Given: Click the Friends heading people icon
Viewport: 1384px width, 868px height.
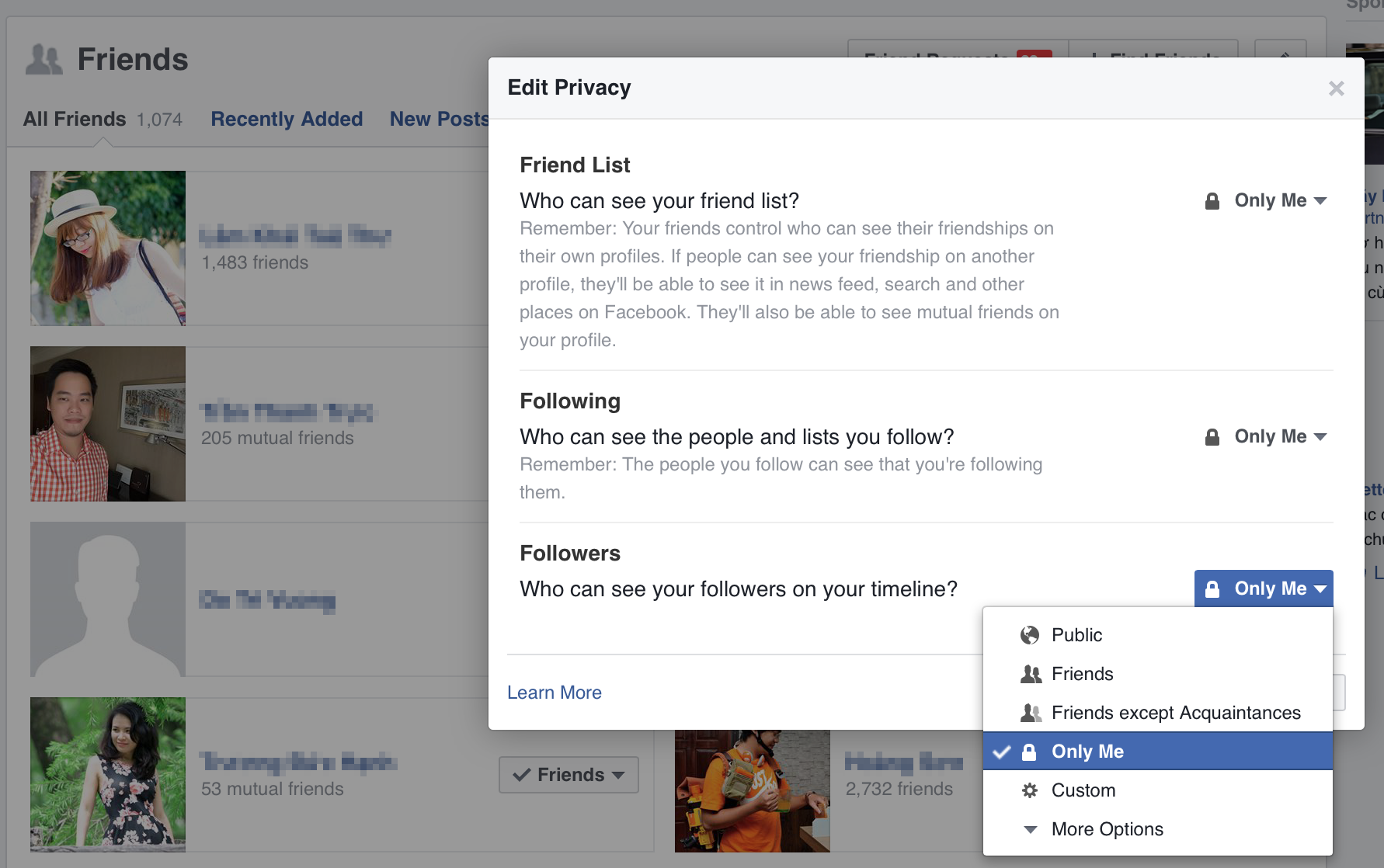Looking at the screenshot, I should coord(44,58).
